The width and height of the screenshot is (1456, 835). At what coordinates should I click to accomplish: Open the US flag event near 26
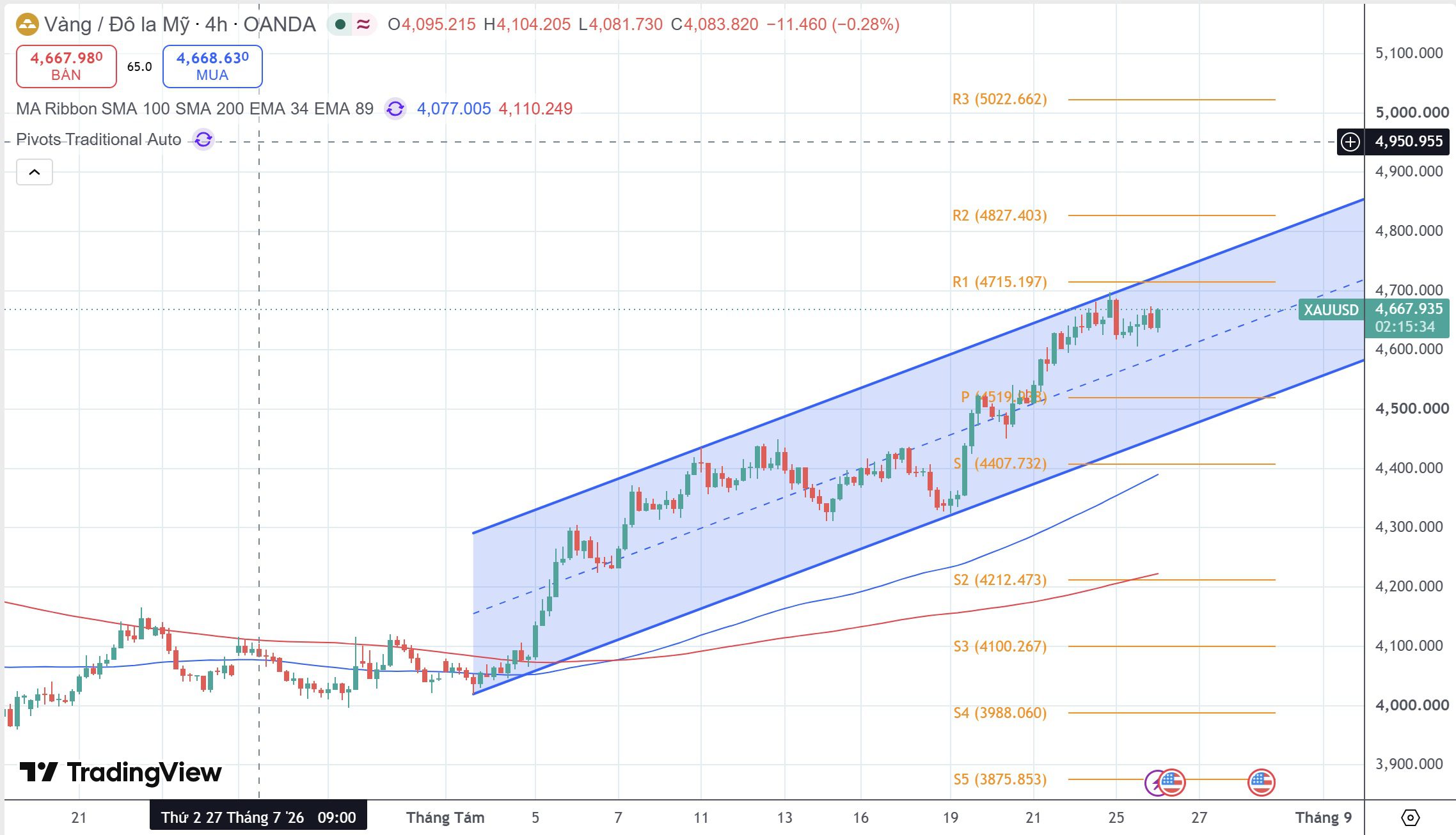pyautogui.click(x=1172, y=782)
